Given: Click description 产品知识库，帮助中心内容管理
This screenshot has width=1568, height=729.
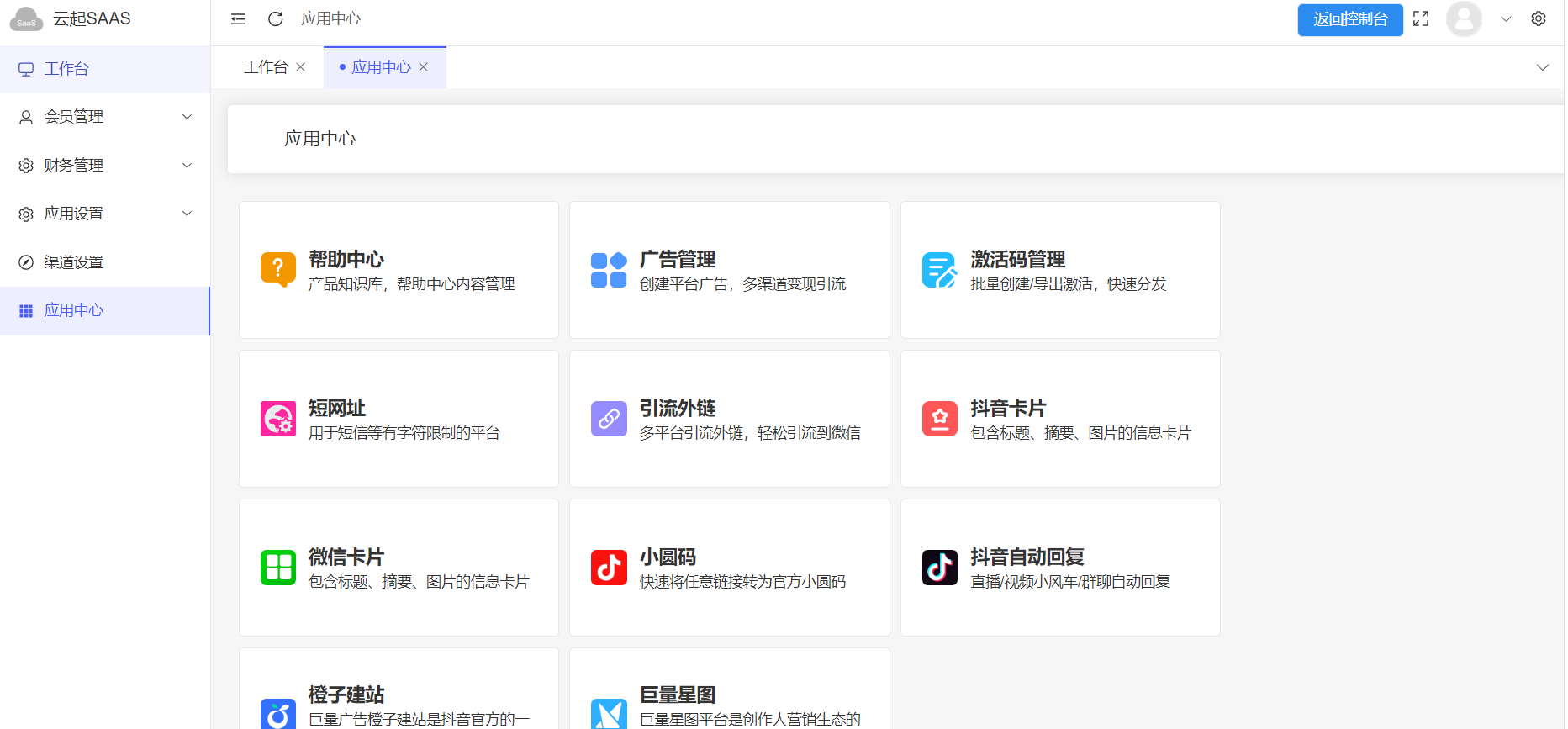Looking at the screenshot, I should pos(412,284).
